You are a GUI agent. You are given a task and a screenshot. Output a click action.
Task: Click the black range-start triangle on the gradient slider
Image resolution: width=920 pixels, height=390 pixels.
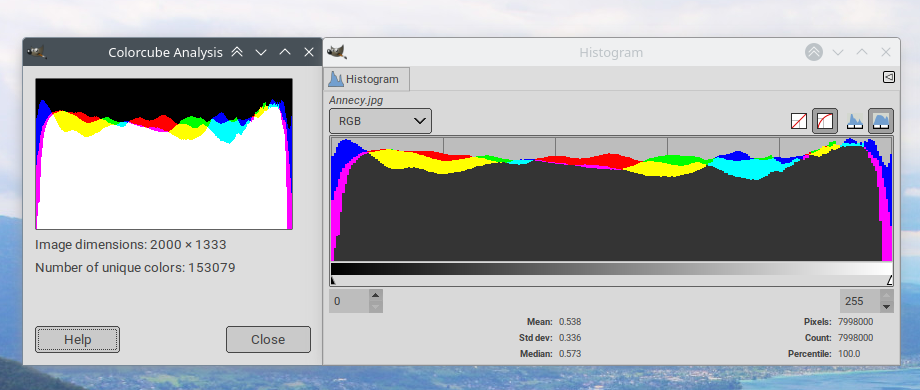coord(333,281)
